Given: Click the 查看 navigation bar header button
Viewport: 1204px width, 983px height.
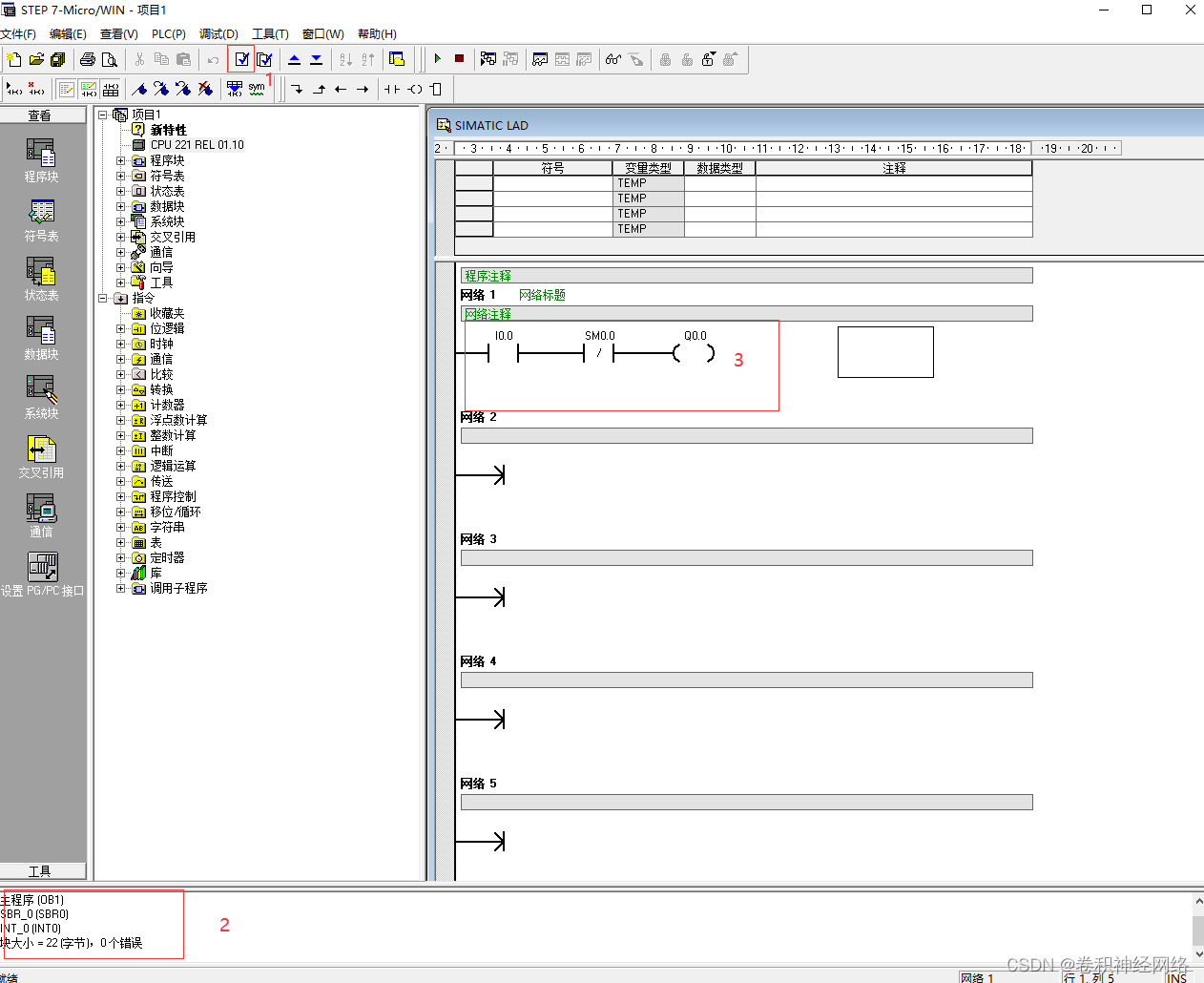Looking at the screenshot, I should point(43,115).
